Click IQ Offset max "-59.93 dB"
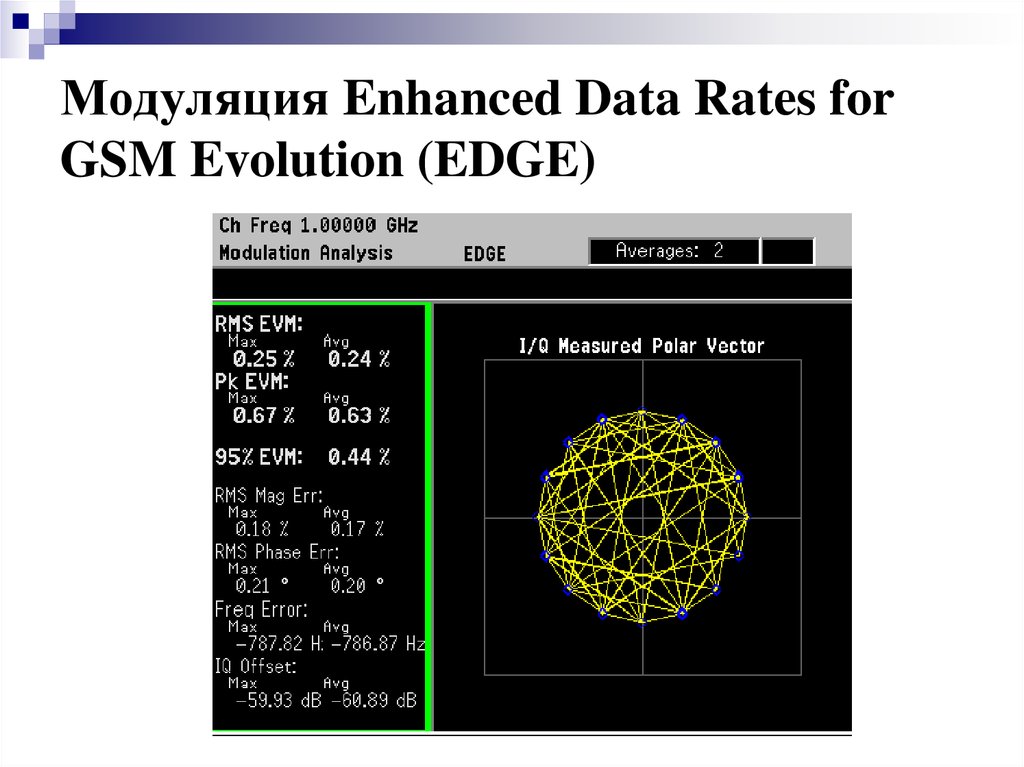This screenshot has width=1024, height=767. click(278, 700)
